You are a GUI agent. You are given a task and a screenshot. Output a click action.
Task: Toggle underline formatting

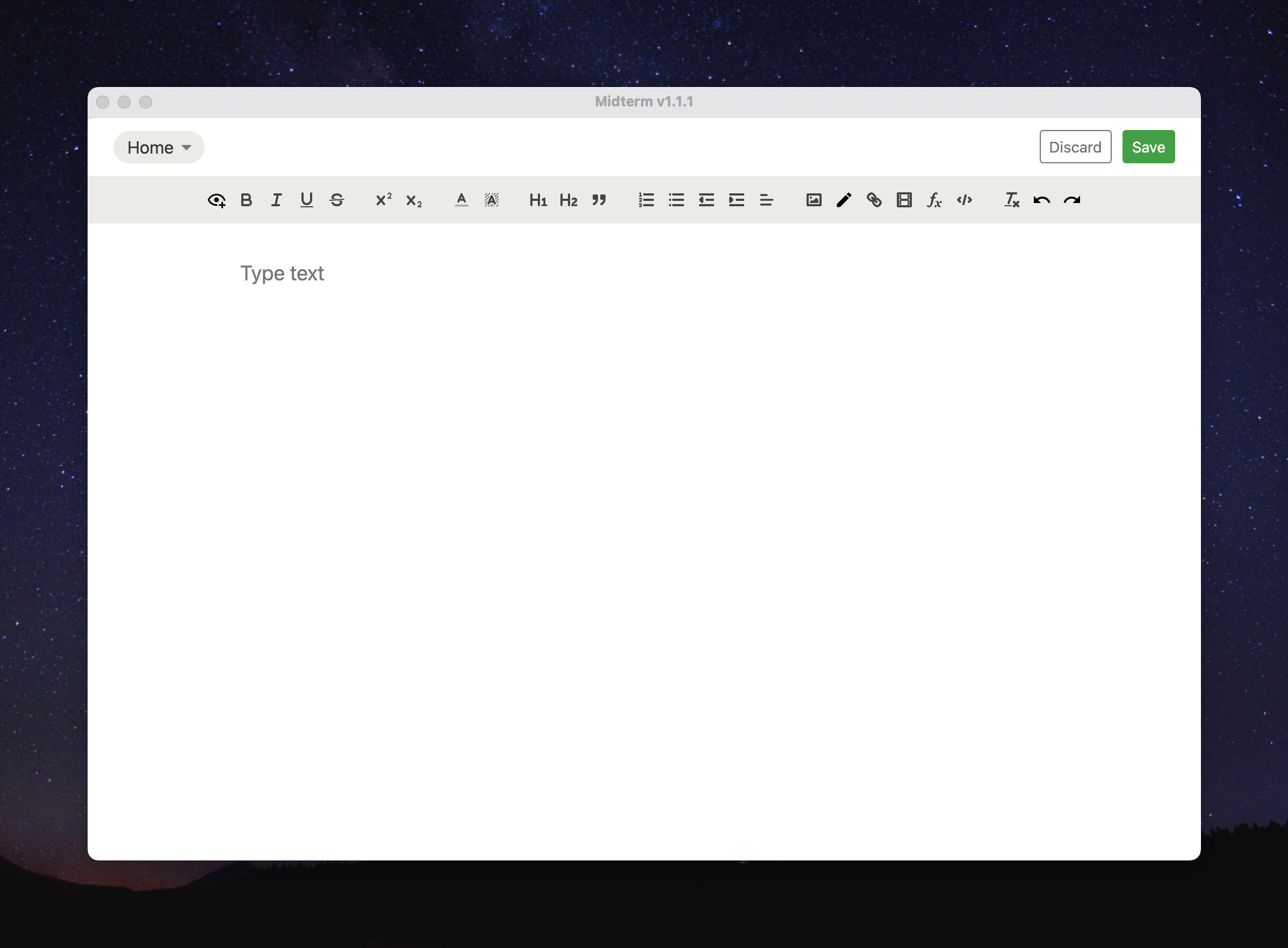(306, 200)
